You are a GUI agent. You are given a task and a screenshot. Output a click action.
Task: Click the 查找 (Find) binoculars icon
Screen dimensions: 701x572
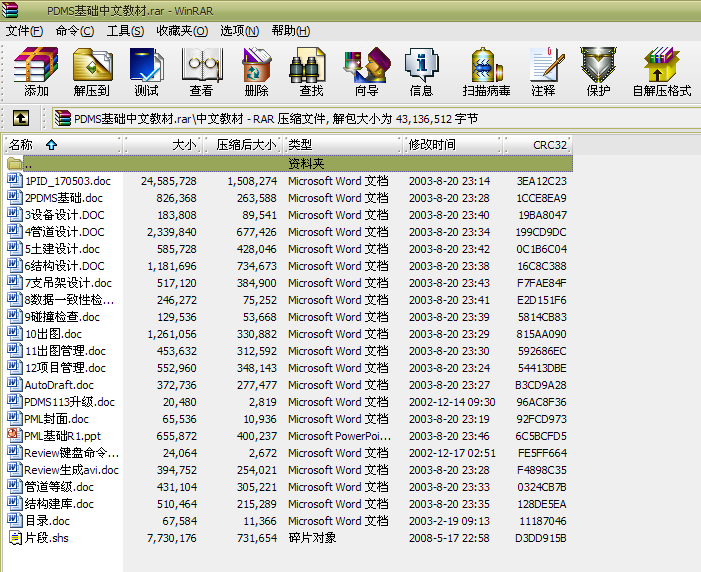point(308,65)
